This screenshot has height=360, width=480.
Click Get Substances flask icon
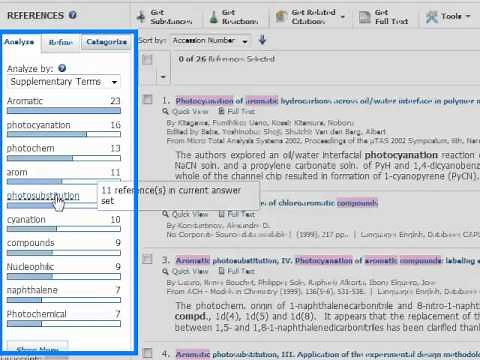(141, 17)
